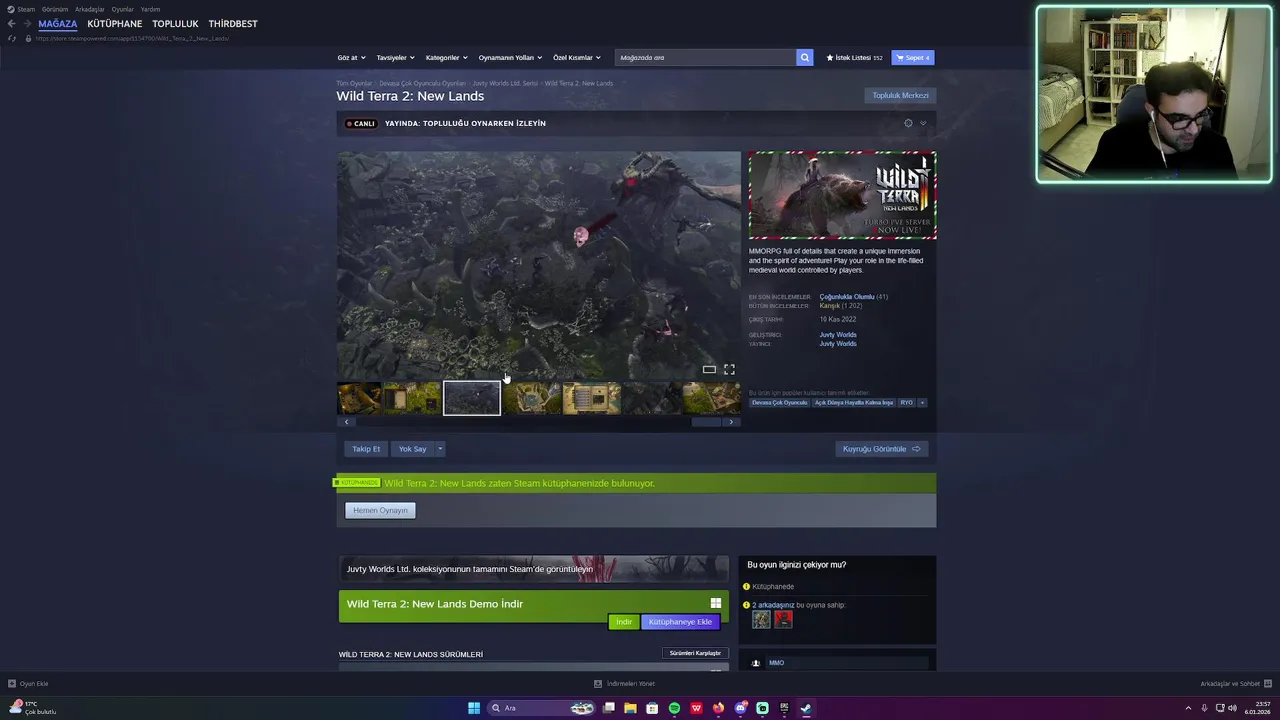Collapse the broadcast section with the chevron

pos(923,123)
